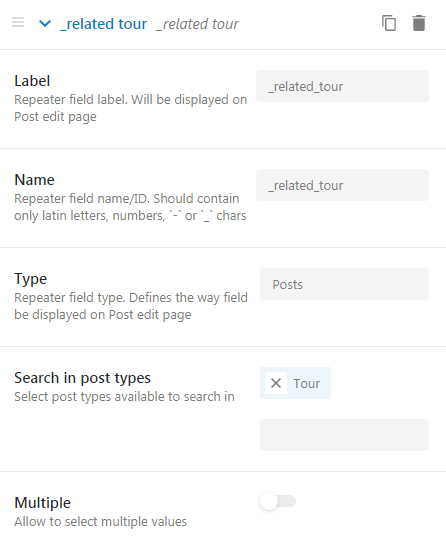Collapse the _related tour field with chevron

45,24
